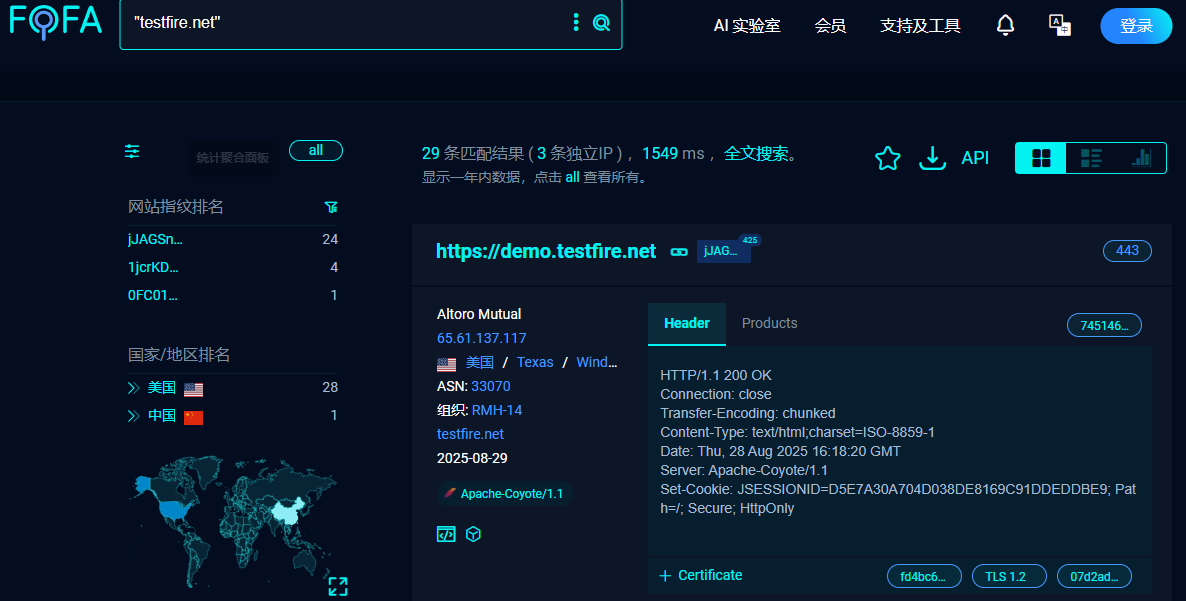This screenshot has height=601, width=1186.
Task: Open AI 实验室 menu
Action: pyautogui.click(x=747, y=26)
